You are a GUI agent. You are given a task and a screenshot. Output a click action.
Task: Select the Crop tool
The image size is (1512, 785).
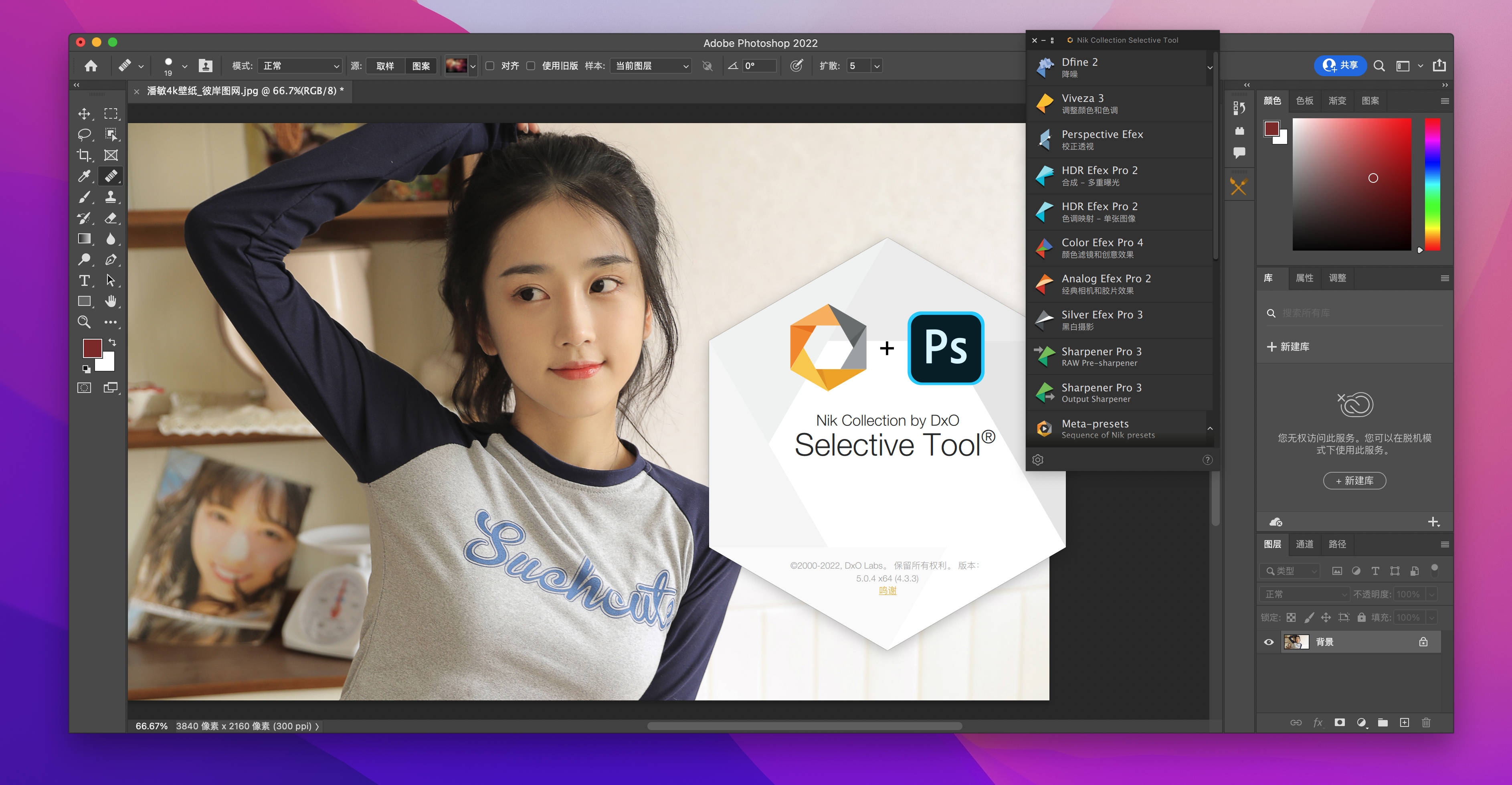(x=84, y=155)
